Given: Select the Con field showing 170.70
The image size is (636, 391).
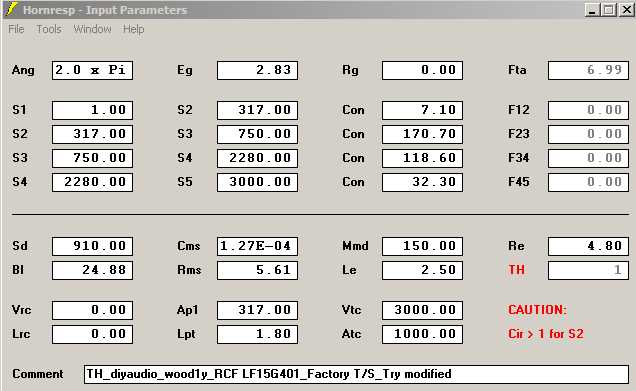Looking at the screenshot, I should [x=422, y=134].
